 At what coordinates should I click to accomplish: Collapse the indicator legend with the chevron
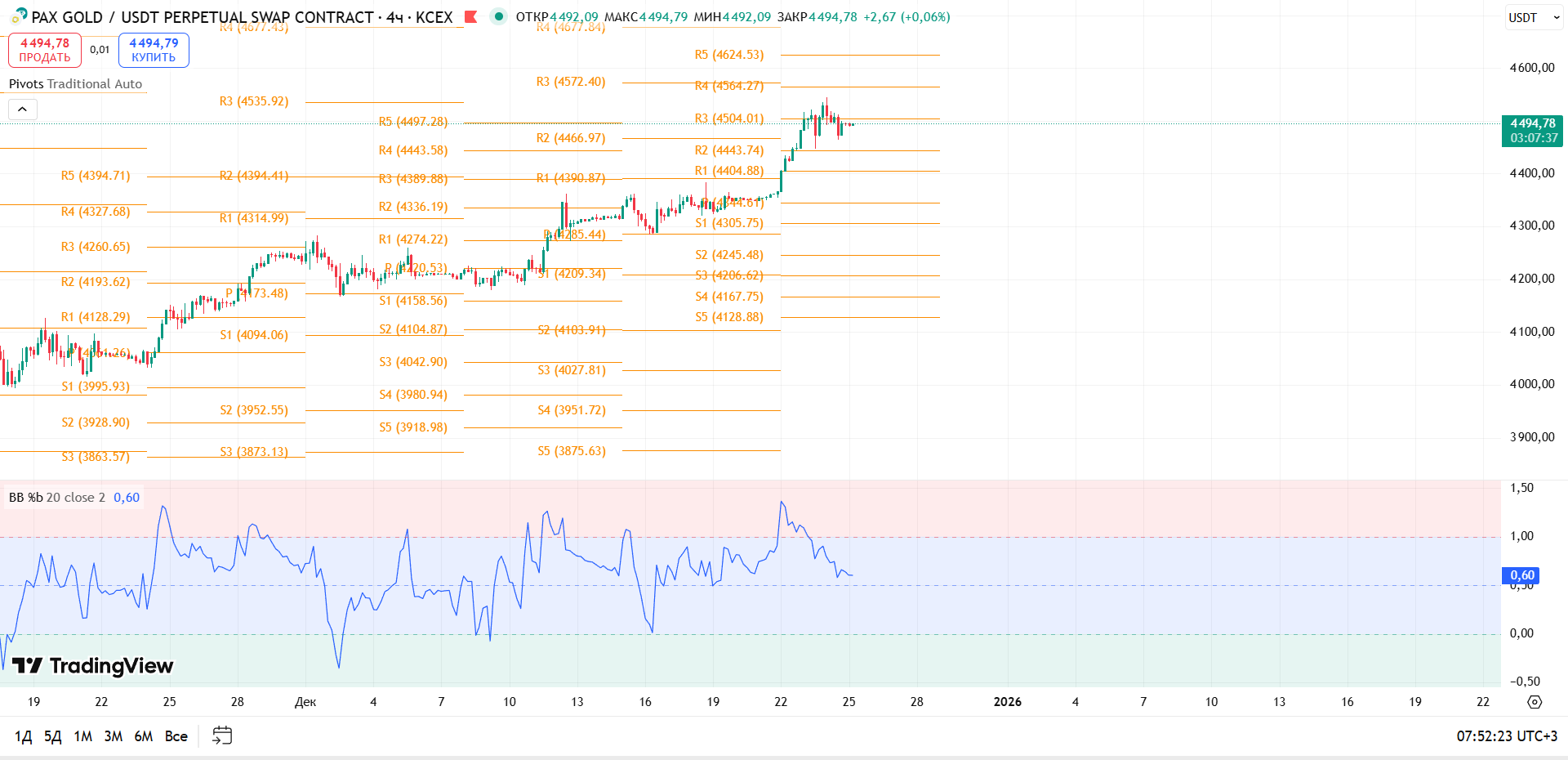point(22,109)
